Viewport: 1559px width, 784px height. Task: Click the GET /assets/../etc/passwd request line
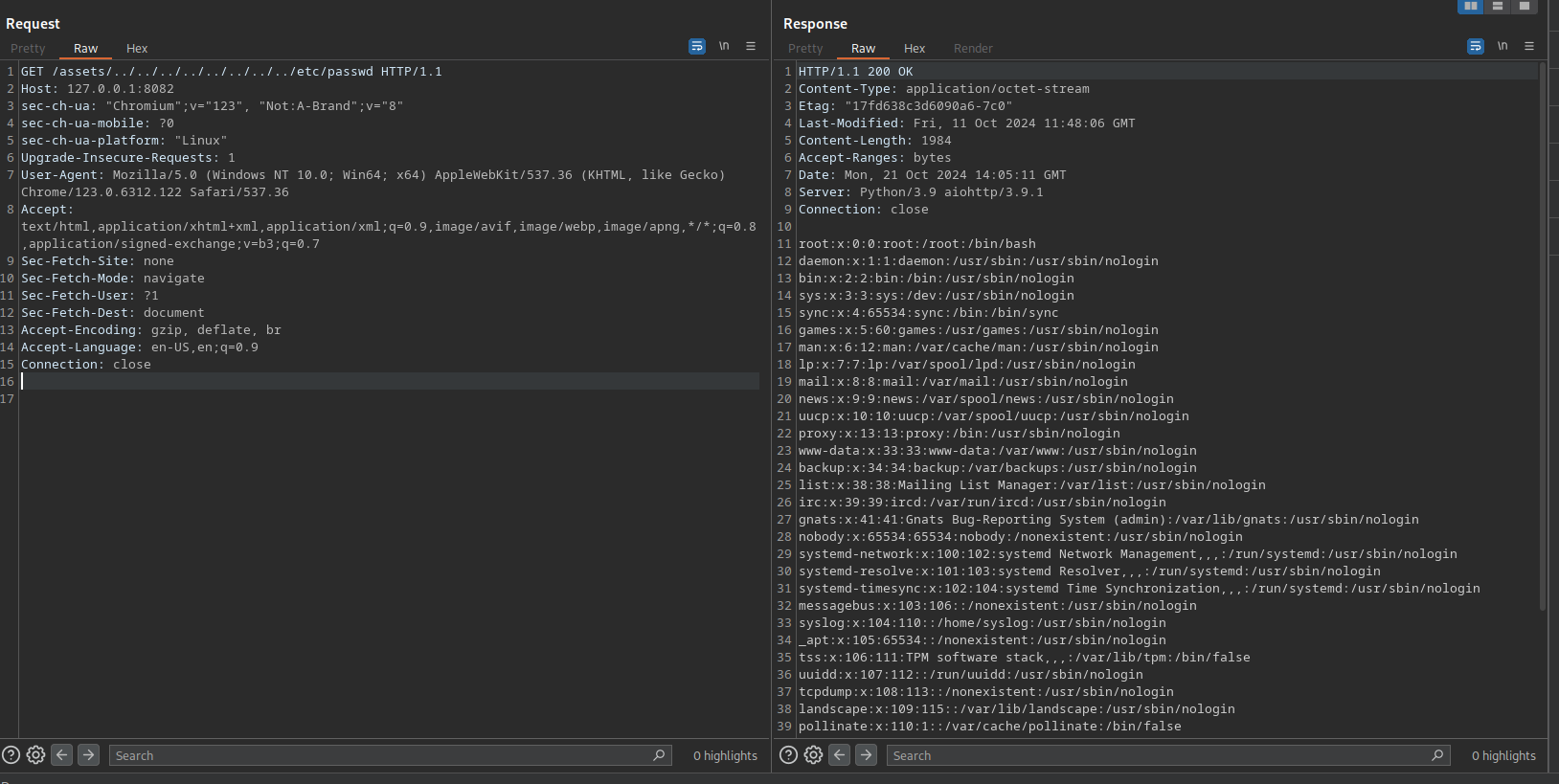click(232, 72)
